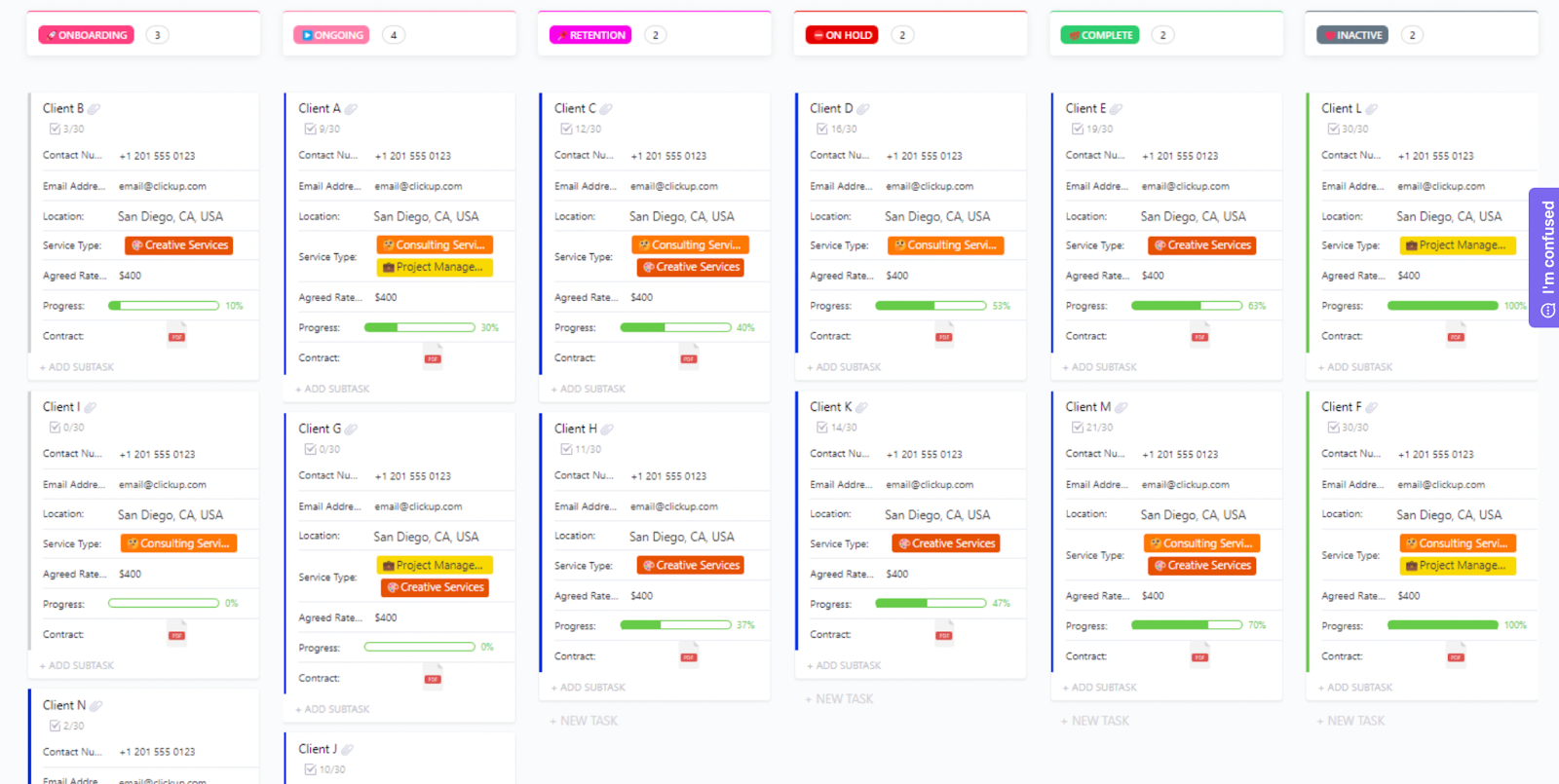The width and height of the screenshot is (1559, 784).
Task: Click the 19/30 subtask checkbox on Client E
Action: [1078, 129]
